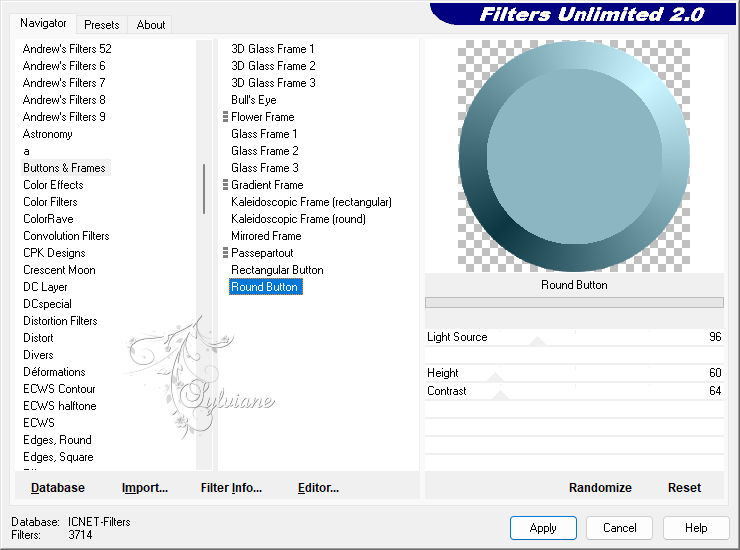Select the 3D Glass Frame 1 filter
The height and width of the screenshot is (550, 740).
(273, 49)
